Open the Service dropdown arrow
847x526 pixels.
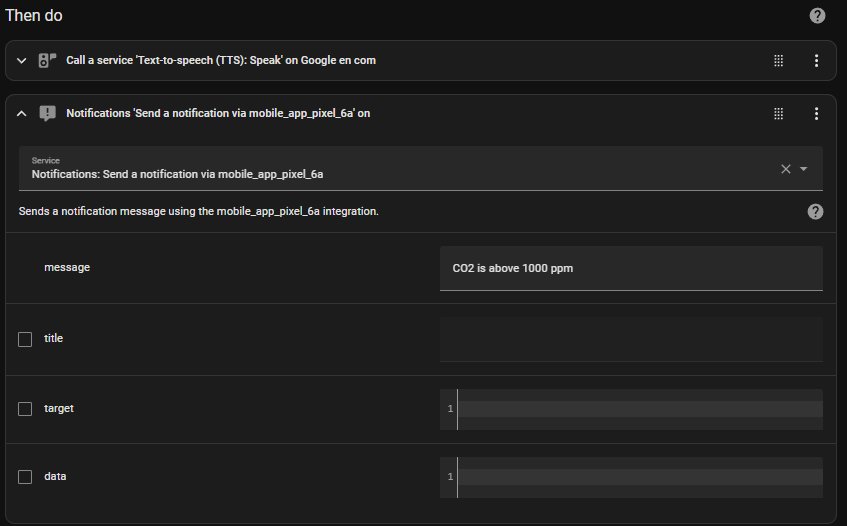(803, 169)
